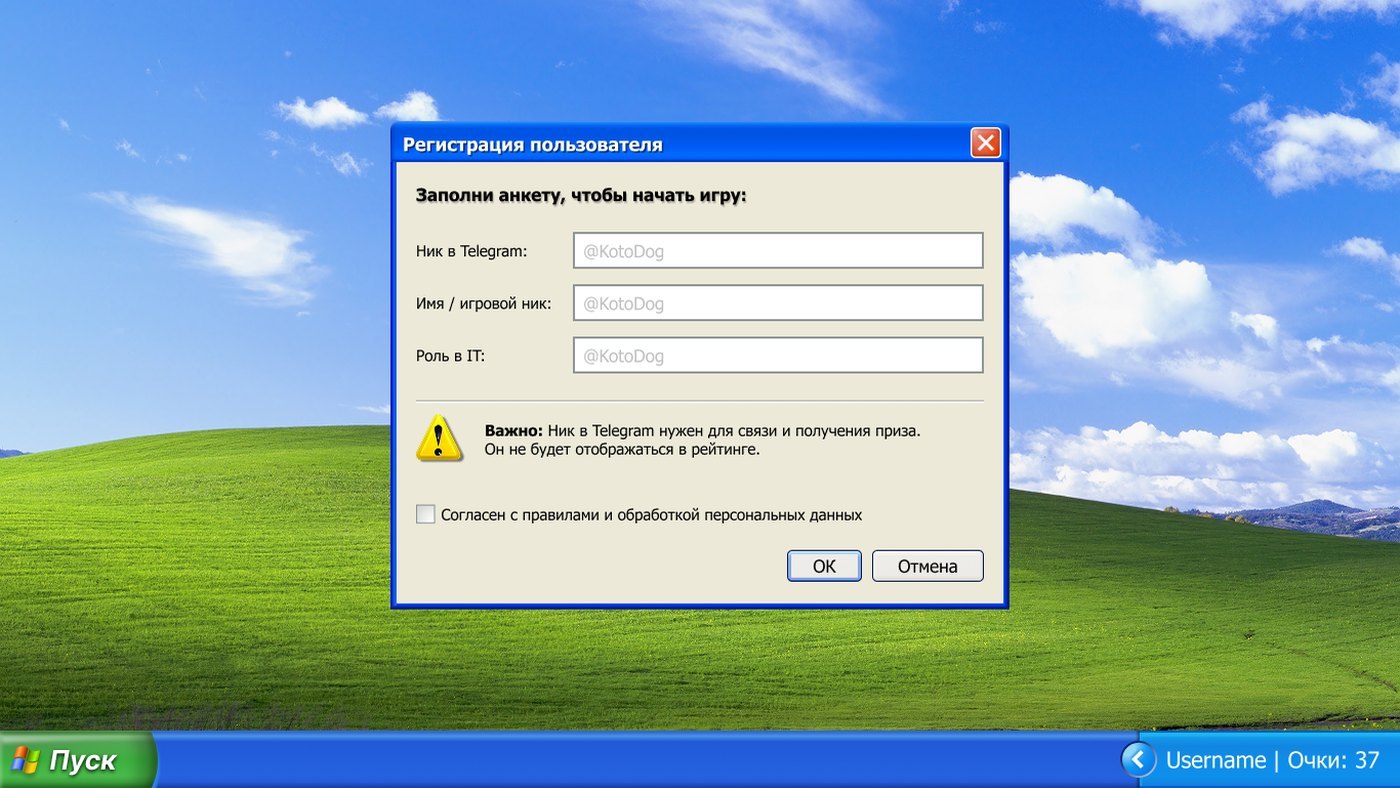
Task: Click the tray arrow icon beside Username
Action: (1138, 760)
